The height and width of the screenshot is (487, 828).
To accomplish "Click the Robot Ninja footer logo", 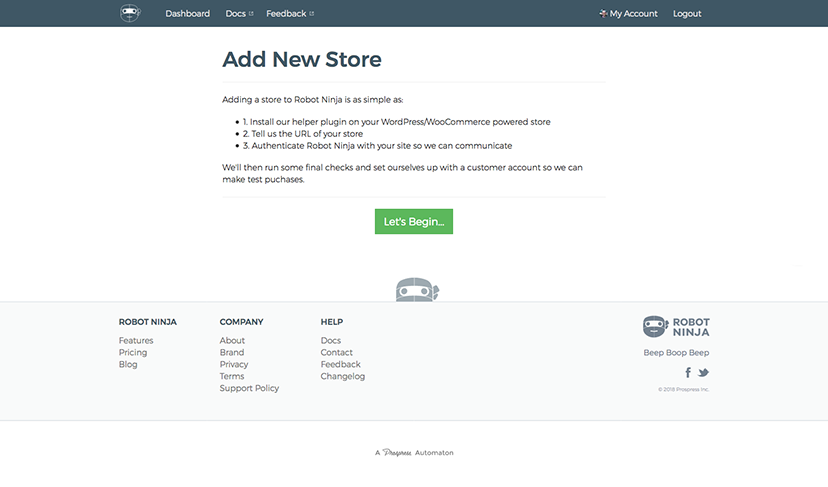I will tap(676, 327).
